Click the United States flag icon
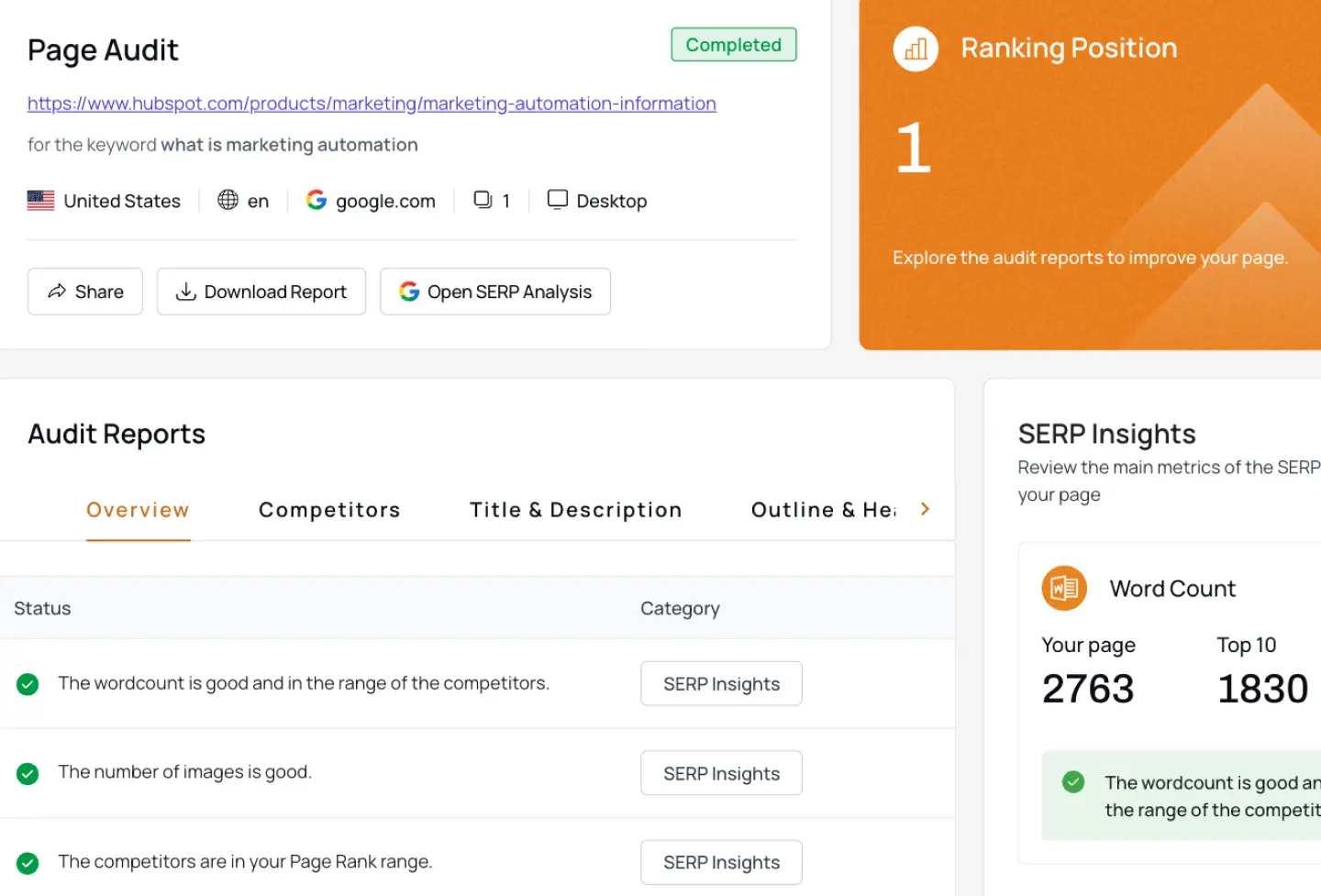This screenshot has width=1321, height=896. tap(41, 201)
